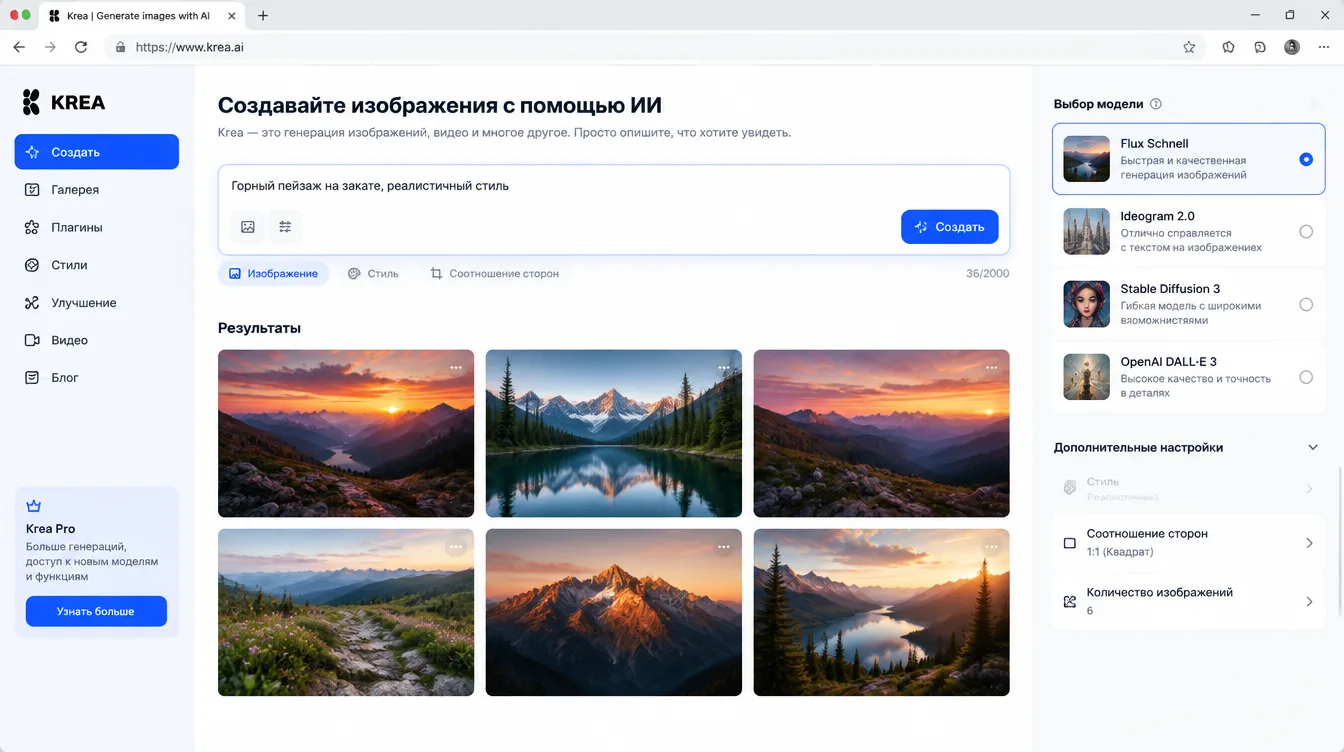Open a new browser tab
The width and height of the screenshot is (1344, 752).
263,16
